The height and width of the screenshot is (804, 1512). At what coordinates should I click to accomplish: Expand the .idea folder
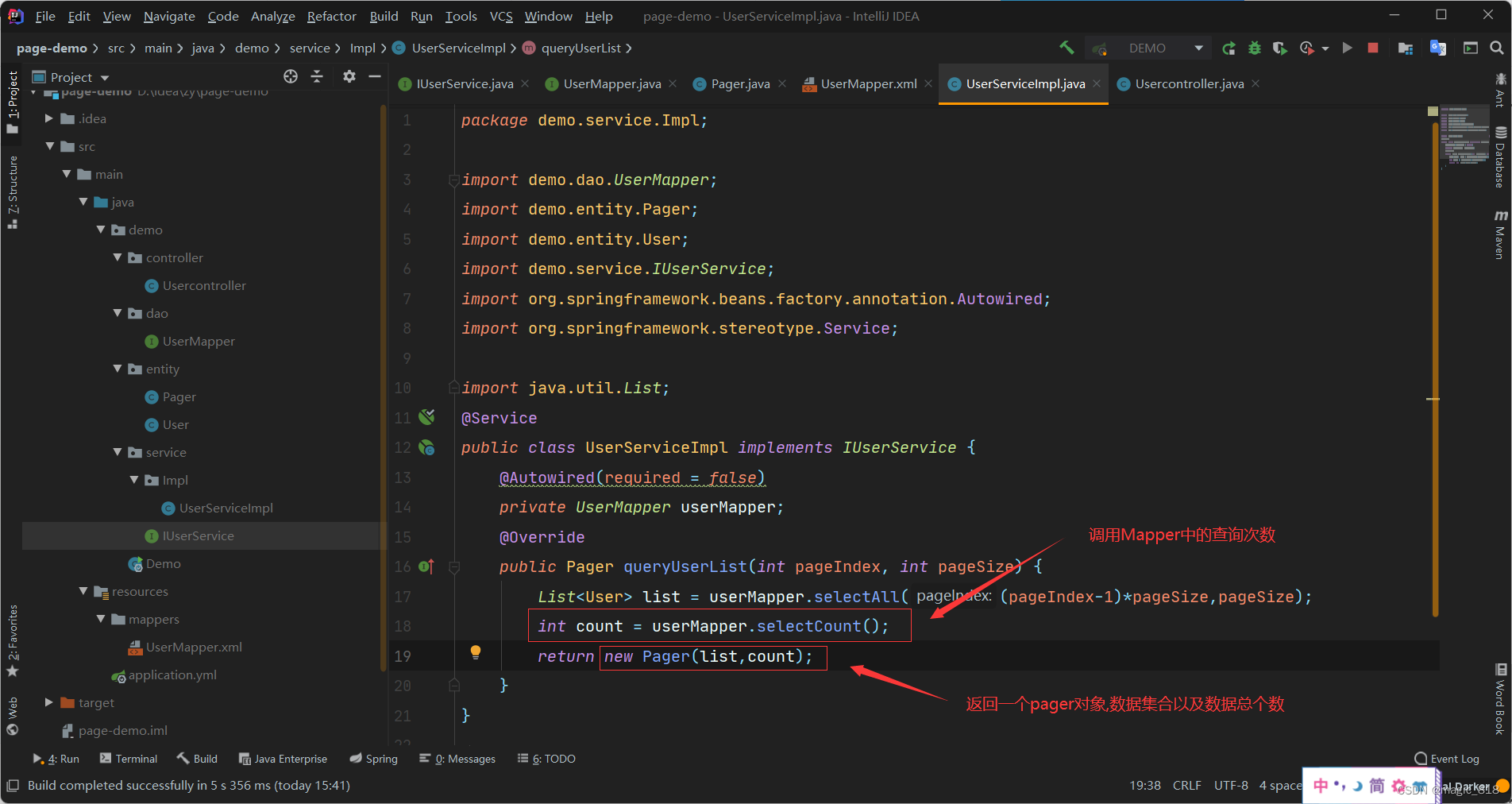(x=49, y=118)
